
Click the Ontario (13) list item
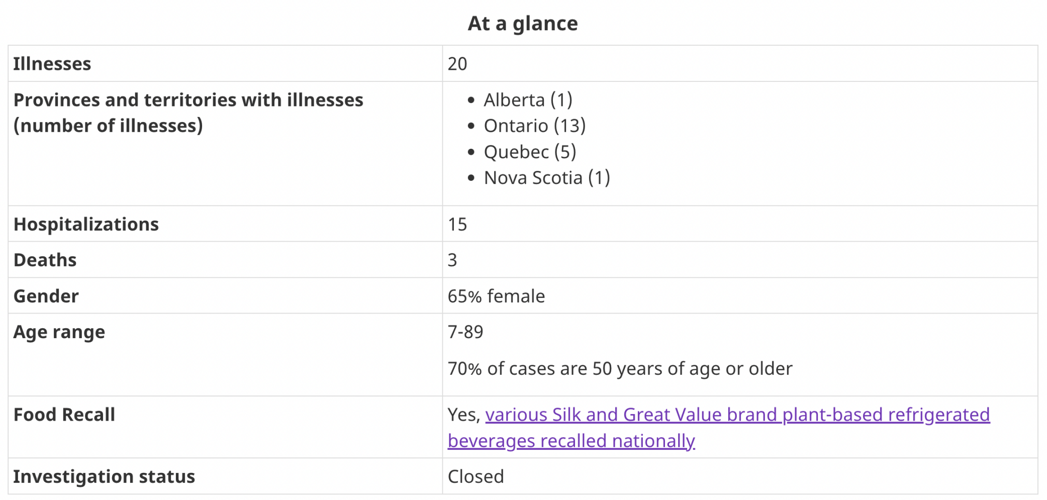click(x=534, y=126)
